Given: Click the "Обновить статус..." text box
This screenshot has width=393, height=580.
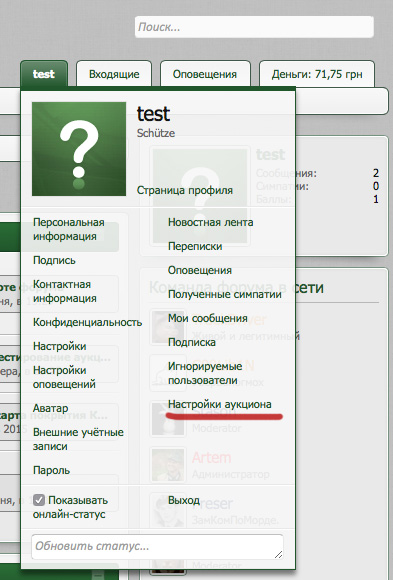Looking at the screenshot, I should [x=158, y=546].
